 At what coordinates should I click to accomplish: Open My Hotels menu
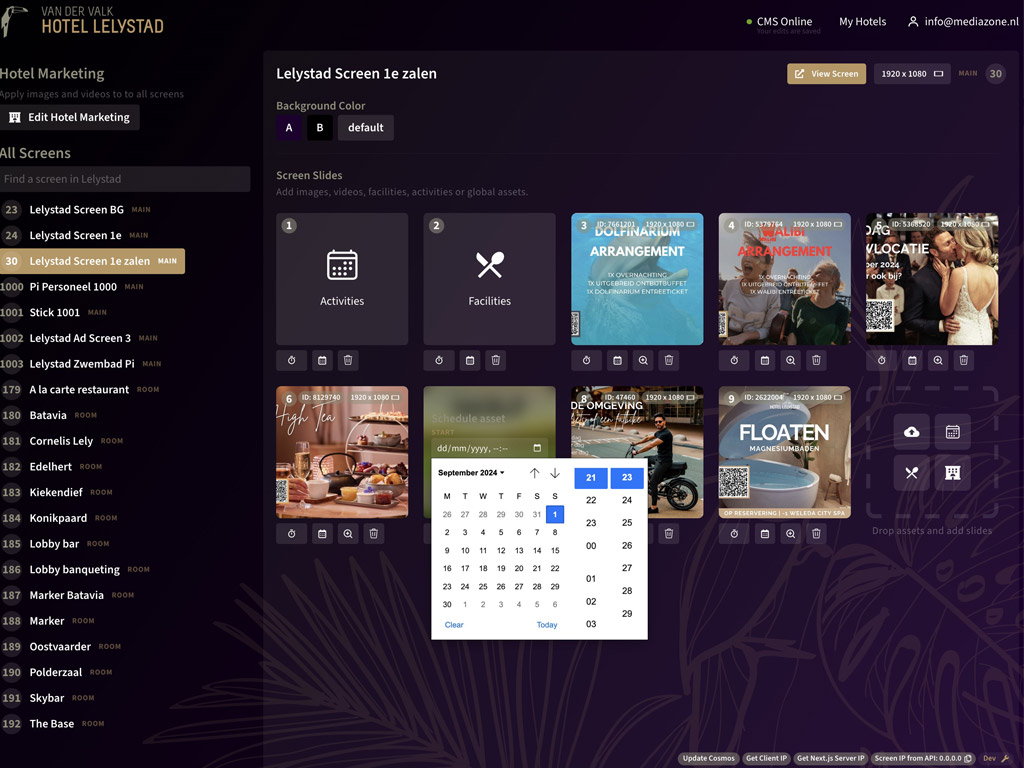[x=863, y=22]
